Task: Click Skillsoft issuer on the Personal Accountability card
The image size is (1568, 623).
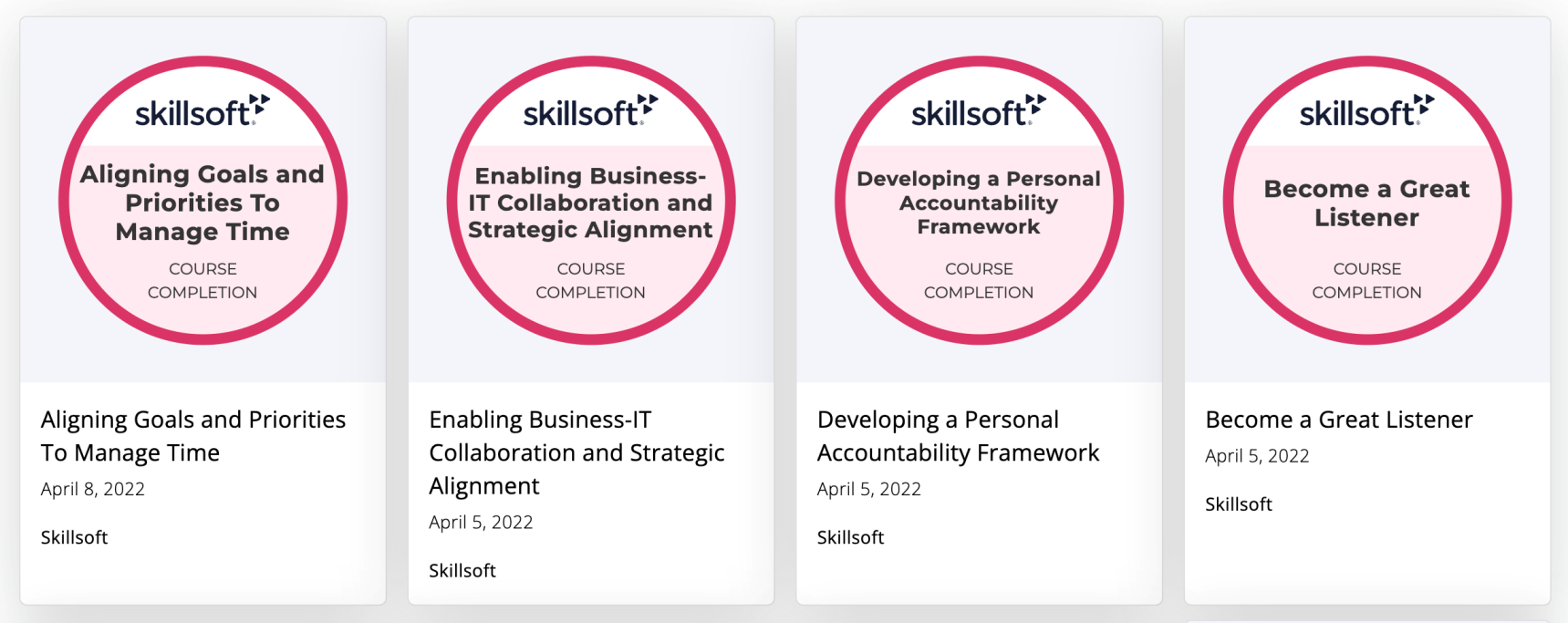Action: pos(850,537)
